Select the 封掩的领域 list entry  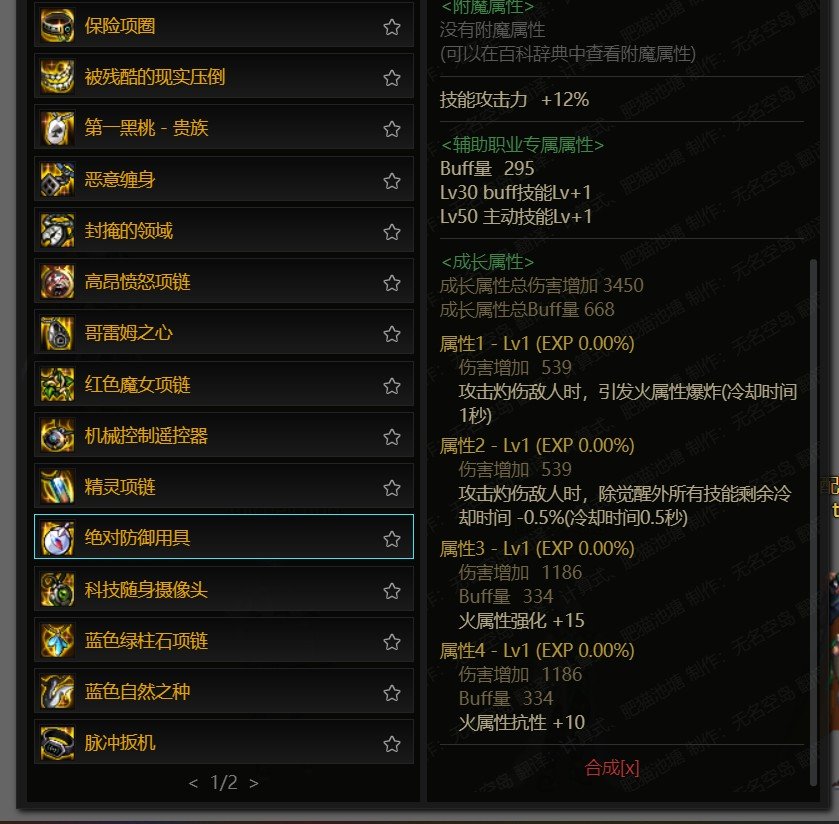(x=224, y=231)
